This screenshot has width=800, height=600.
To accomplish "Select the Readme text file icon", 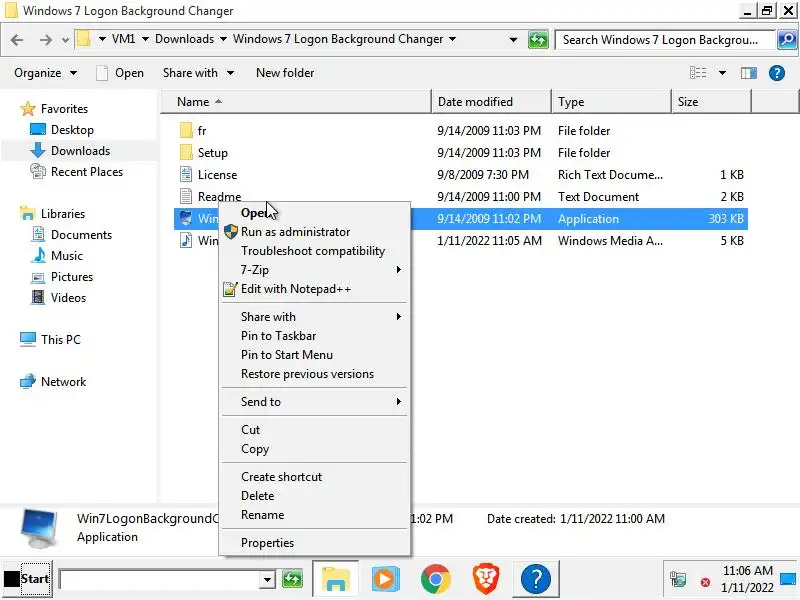I will point(186,196).
